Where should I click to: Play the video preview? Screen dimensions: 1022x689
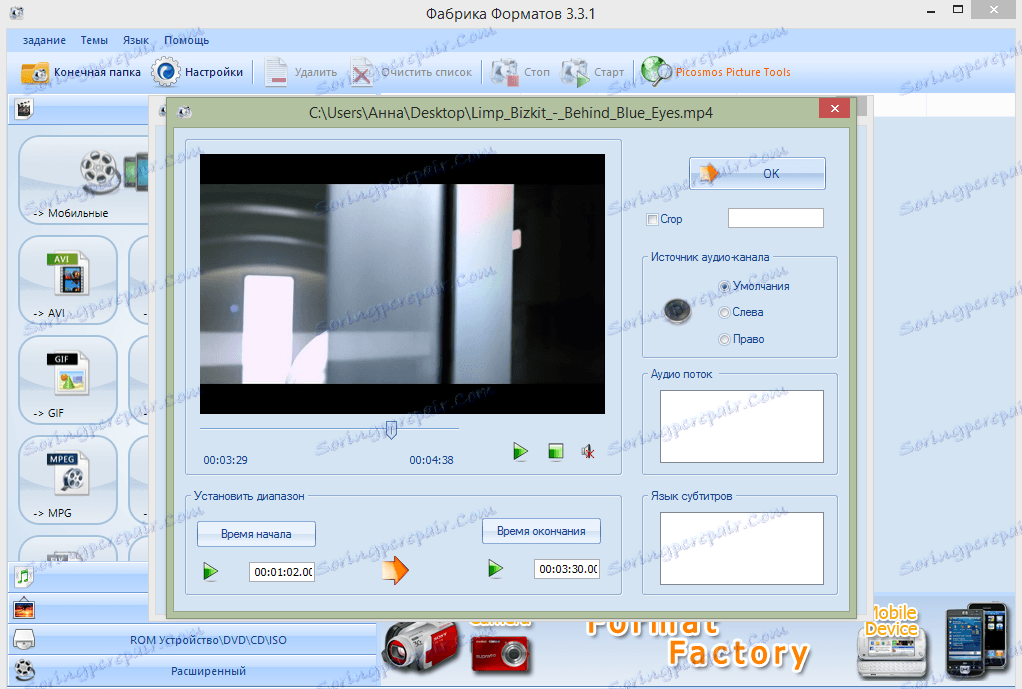click(520, 451)
